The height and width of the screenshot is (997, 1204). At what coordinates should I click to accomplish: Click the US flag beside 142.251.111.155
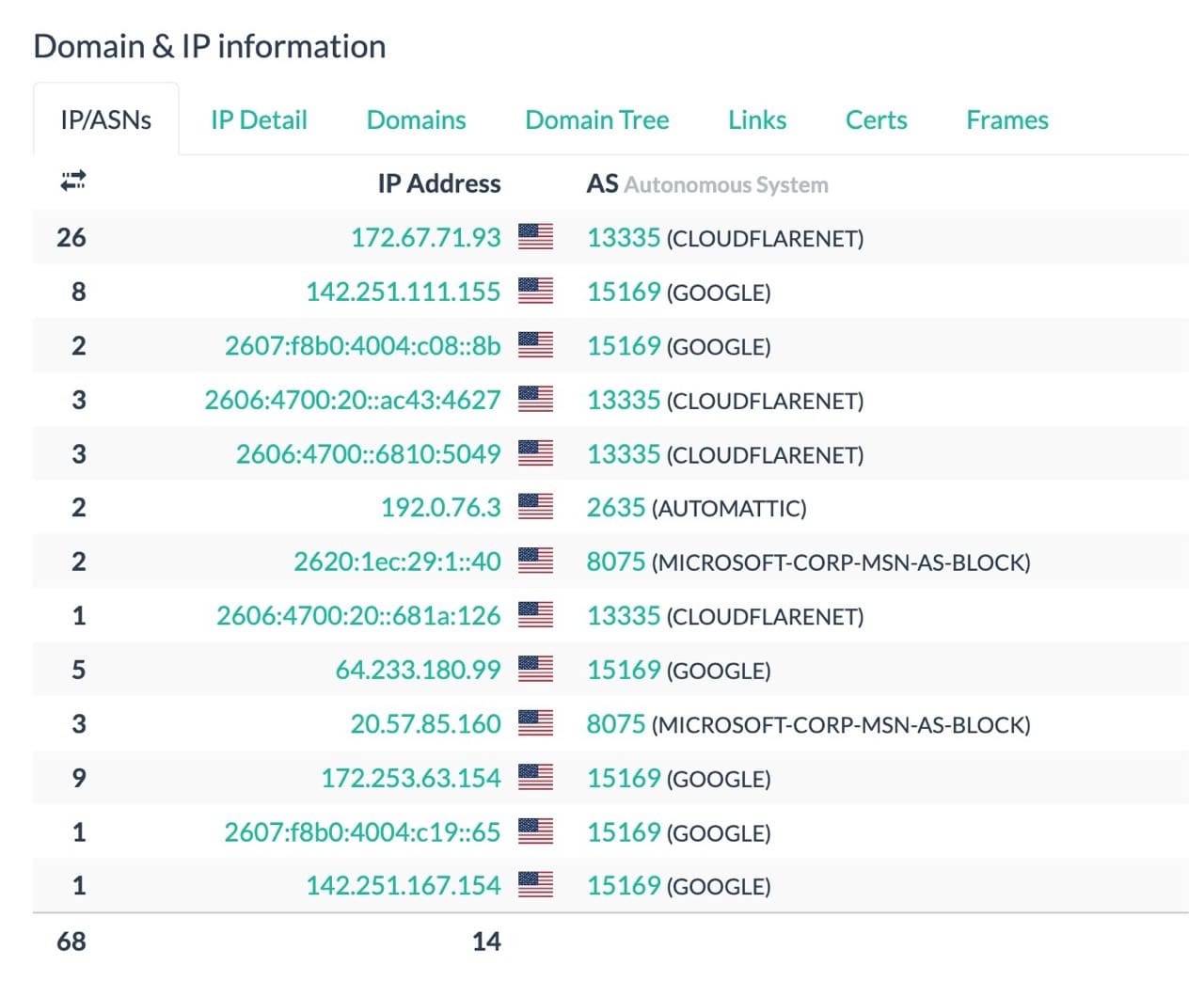(535, 291)
